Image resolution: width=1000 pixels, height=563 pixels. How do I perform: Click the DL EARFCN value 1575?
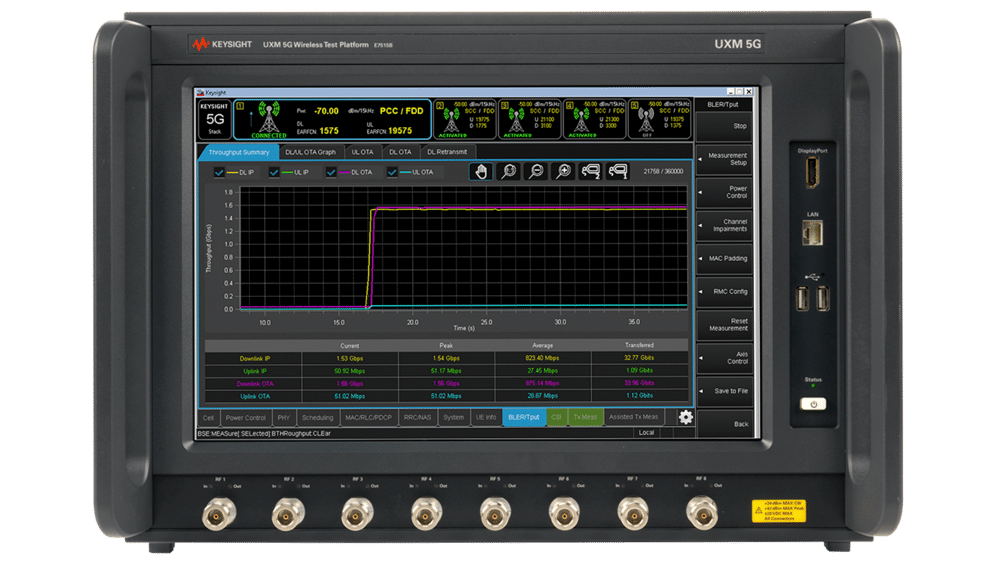click(x=329, y=131)
